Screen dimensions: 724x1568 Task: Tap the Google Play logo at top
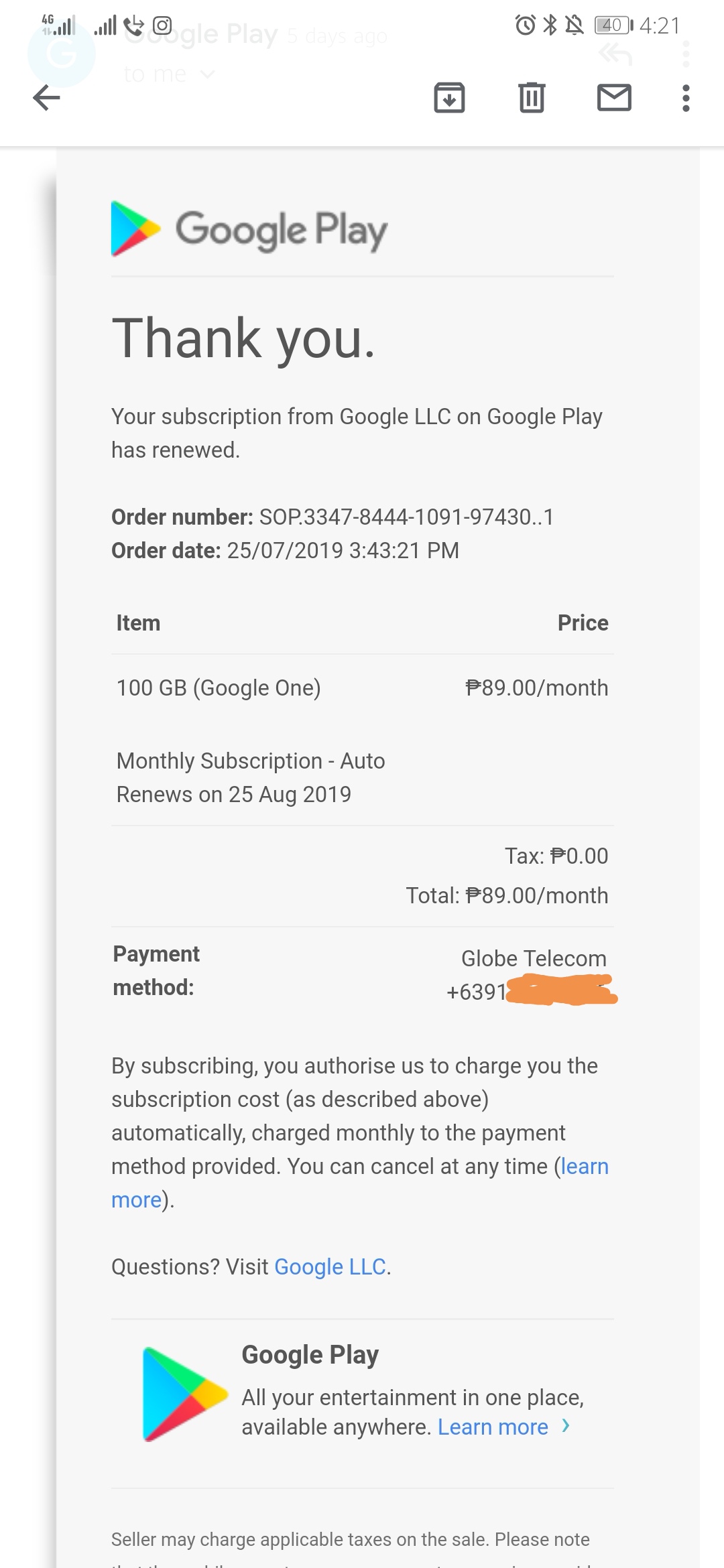click(249, 229)
